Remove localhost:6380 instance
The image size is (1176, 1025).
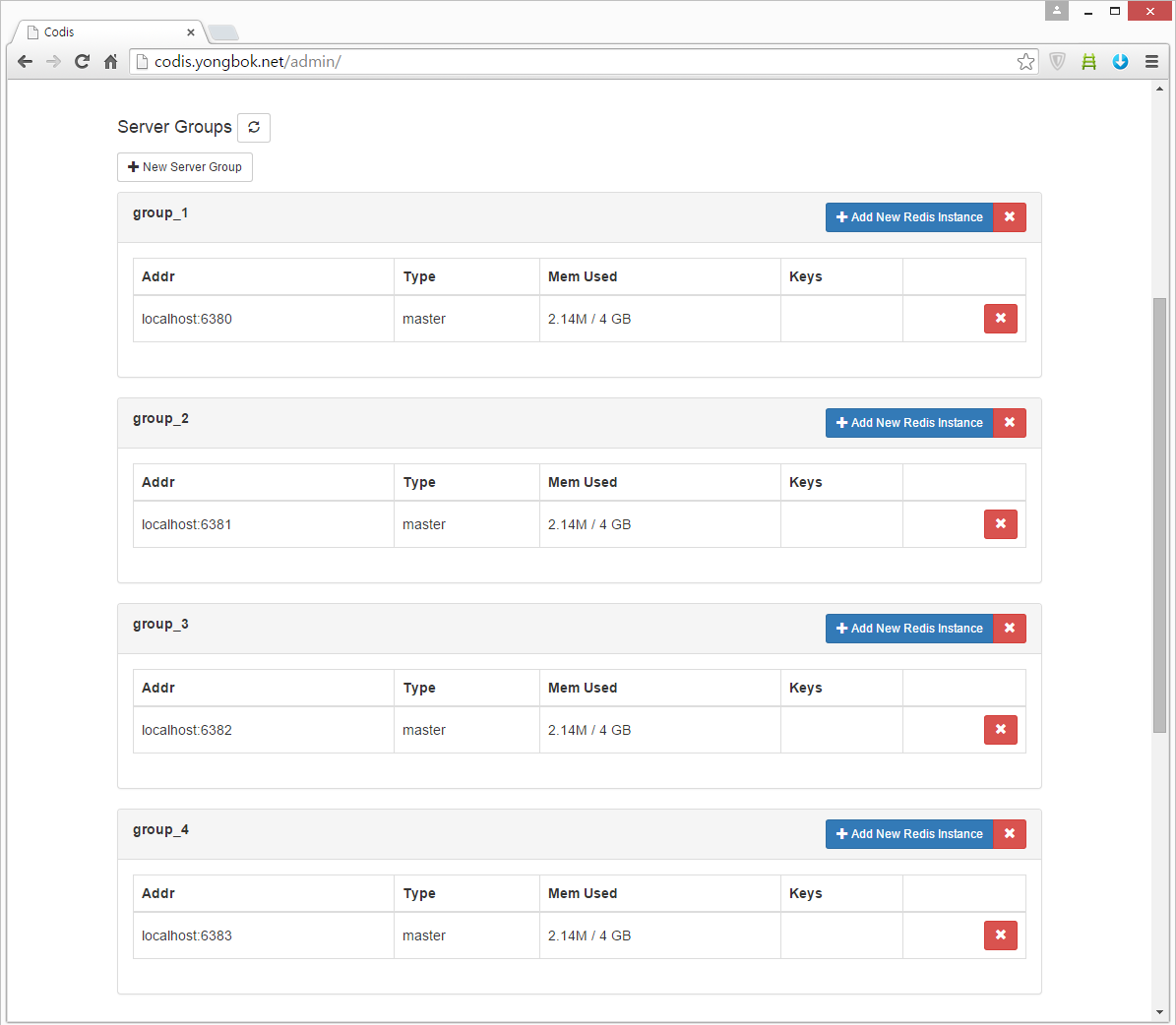(x=1001, y=319)
